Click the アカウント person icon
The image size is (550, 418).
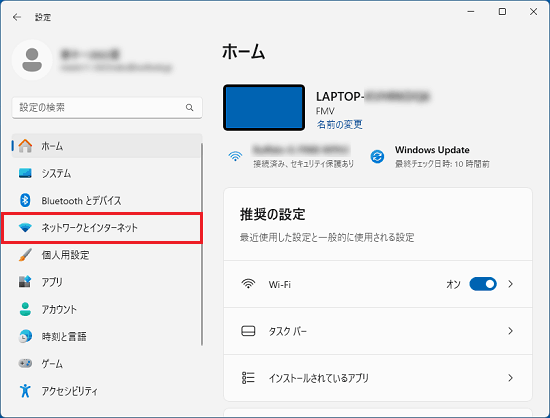[25, 309]
